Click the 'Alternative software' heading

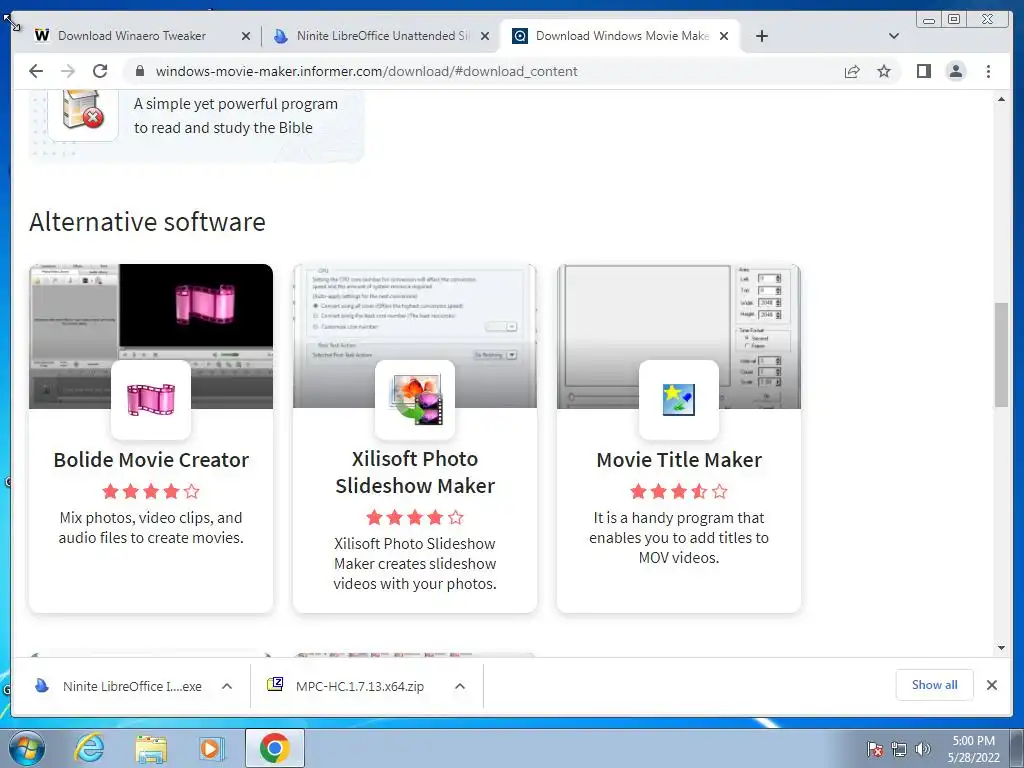(147, 222)
